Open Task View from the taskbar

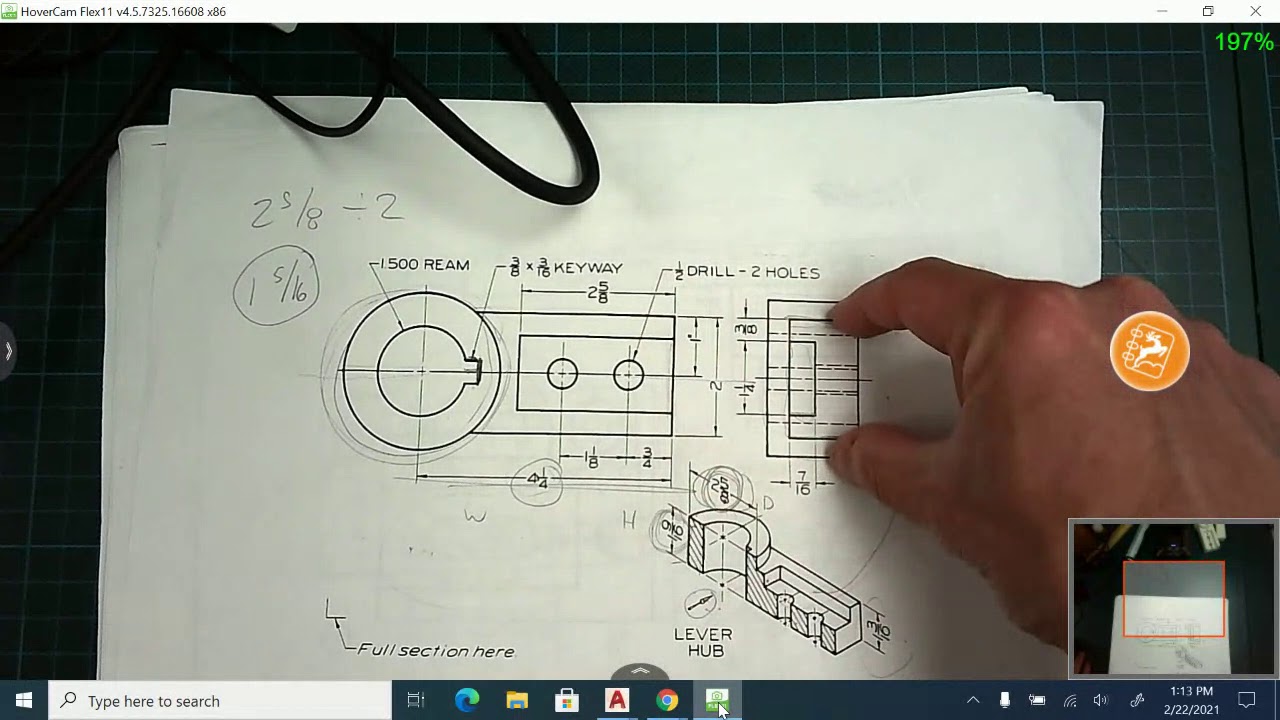pos(416,701)
